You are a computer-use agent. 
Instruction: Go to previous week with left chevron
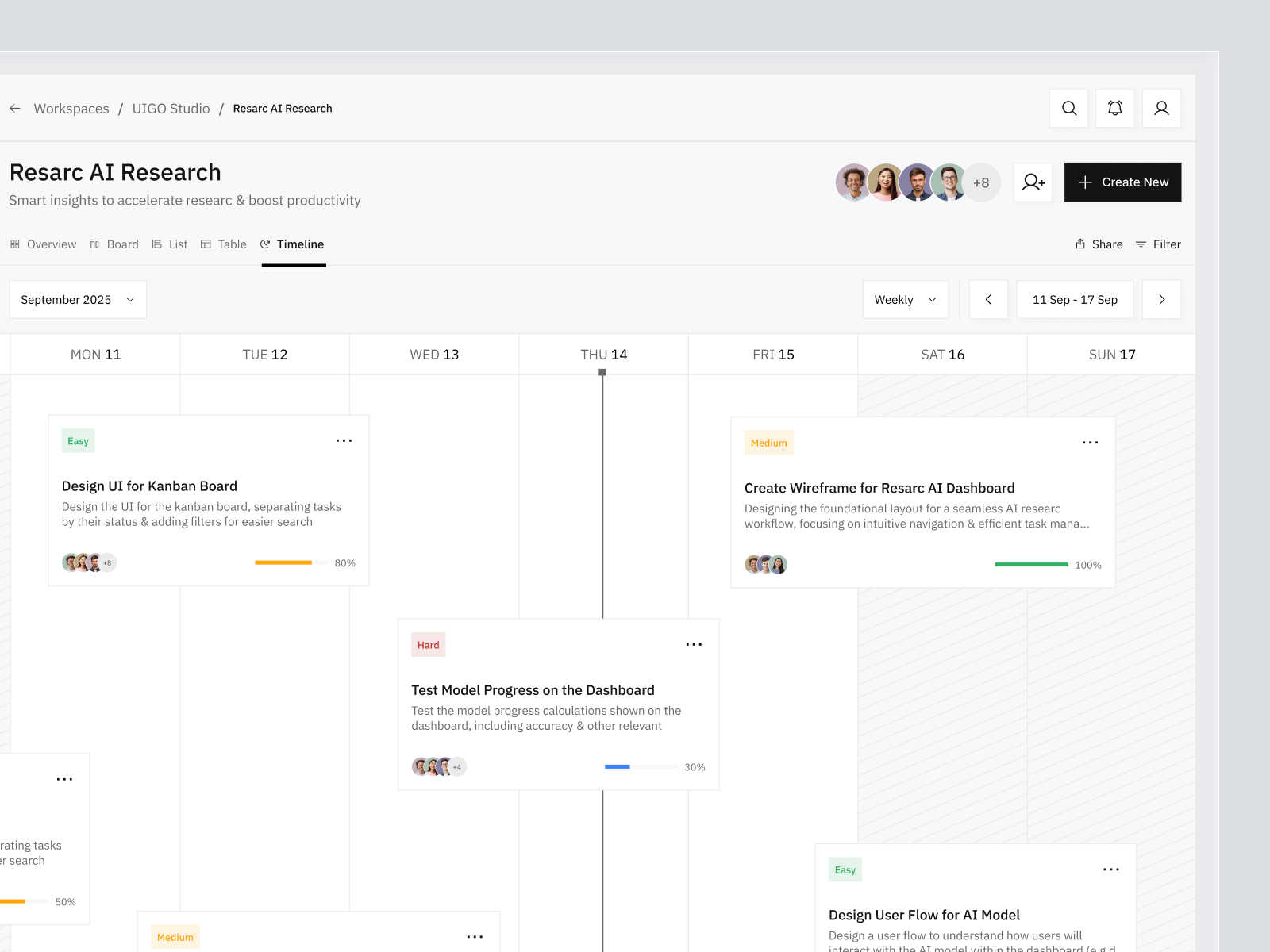click(x=988, y=299)
